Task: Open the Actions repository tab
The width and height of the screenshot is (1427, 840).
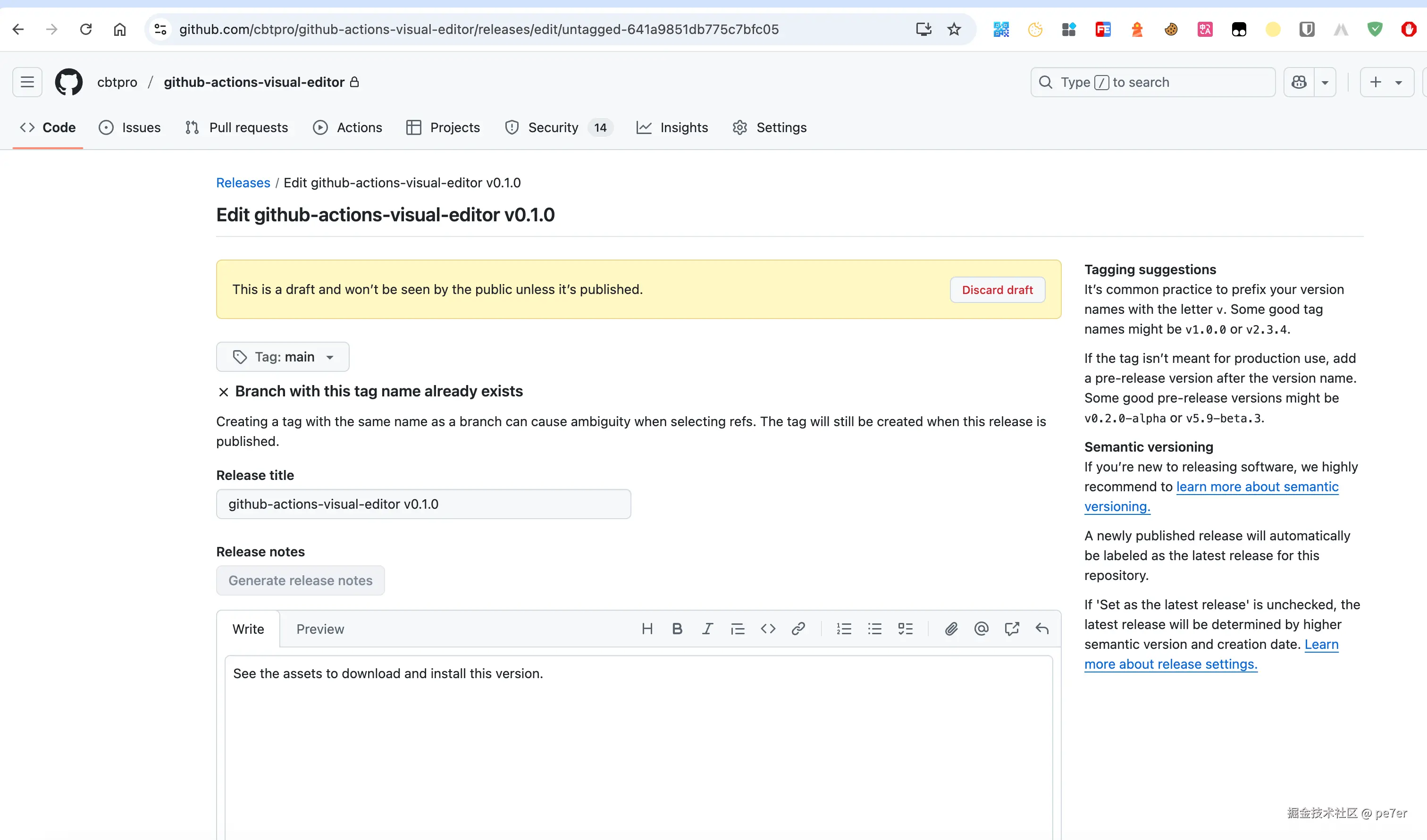Action: point(347,127)
